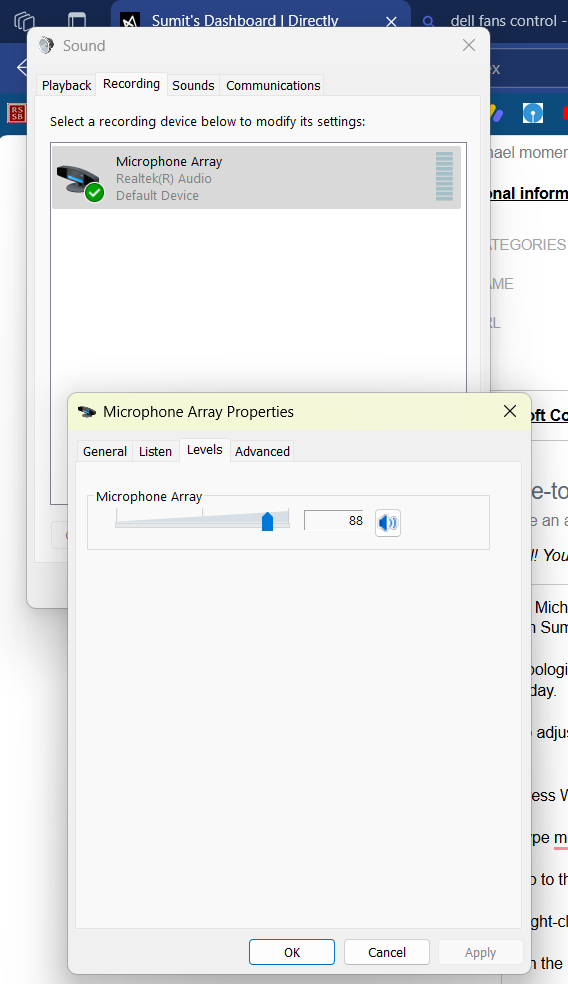Select the Recording tab in Sound window
Image resolution: width=568 pixels, height=984 pixels.
pos(131,84)
